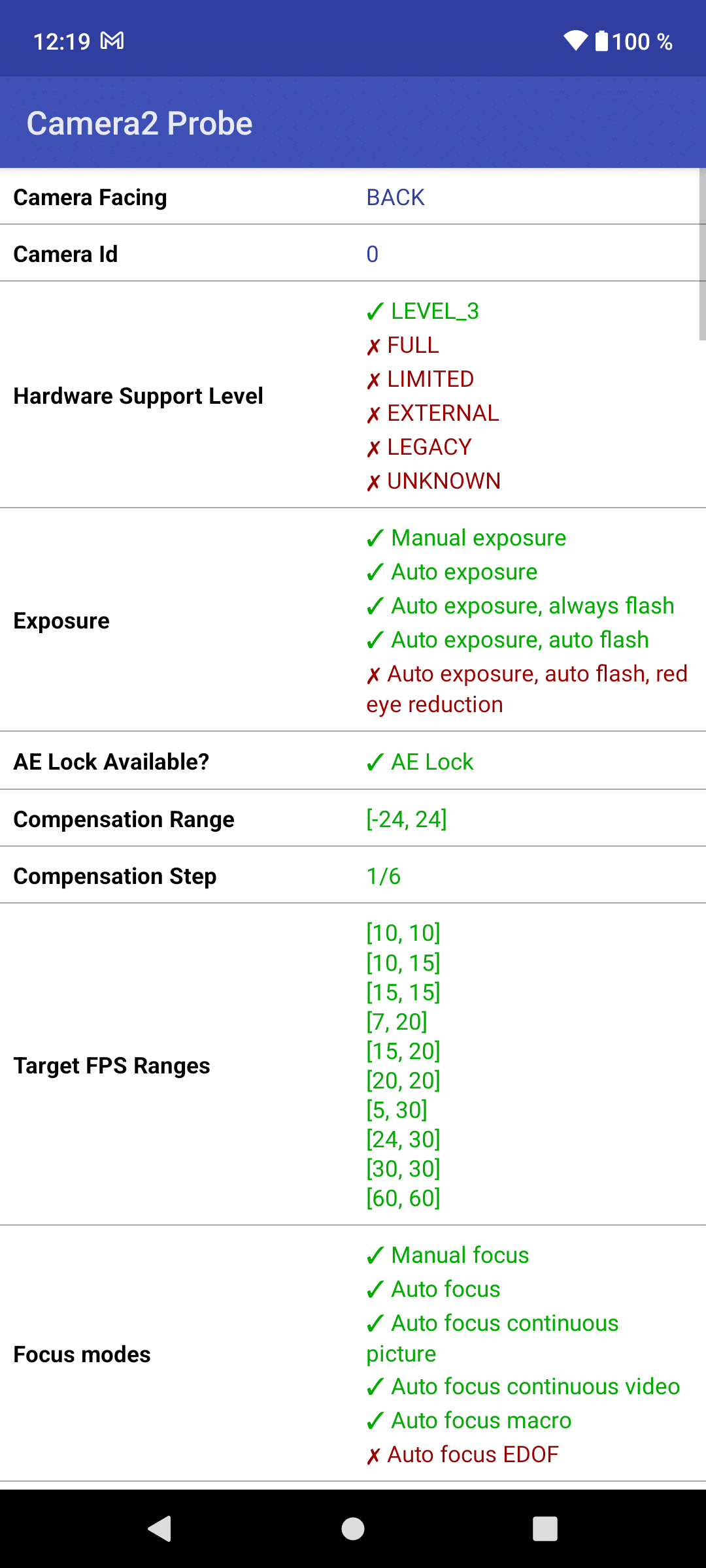The height and width of the screenshot is (1568, 706).
Task: Tap the checkmark next to AE Lock
Action: pyautogui.click(x=375, y=762)
